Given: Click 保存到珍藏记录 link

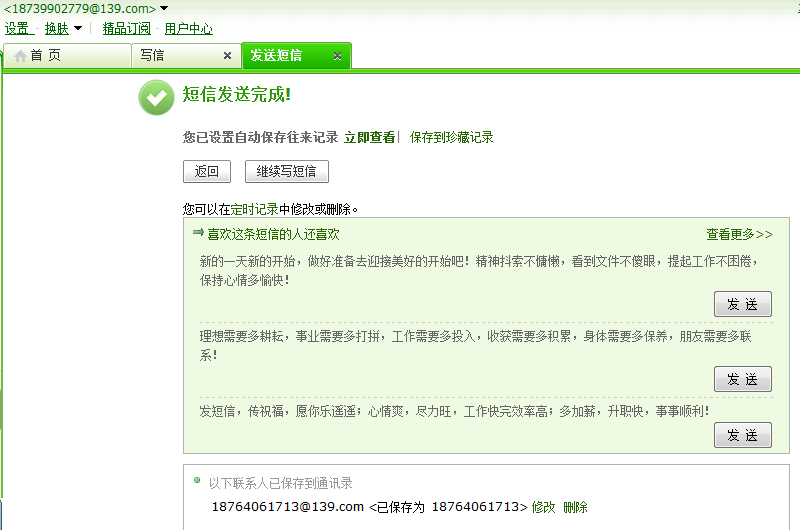Looking at the screenshot, I should pyautogui.click(x=451, y=138).
